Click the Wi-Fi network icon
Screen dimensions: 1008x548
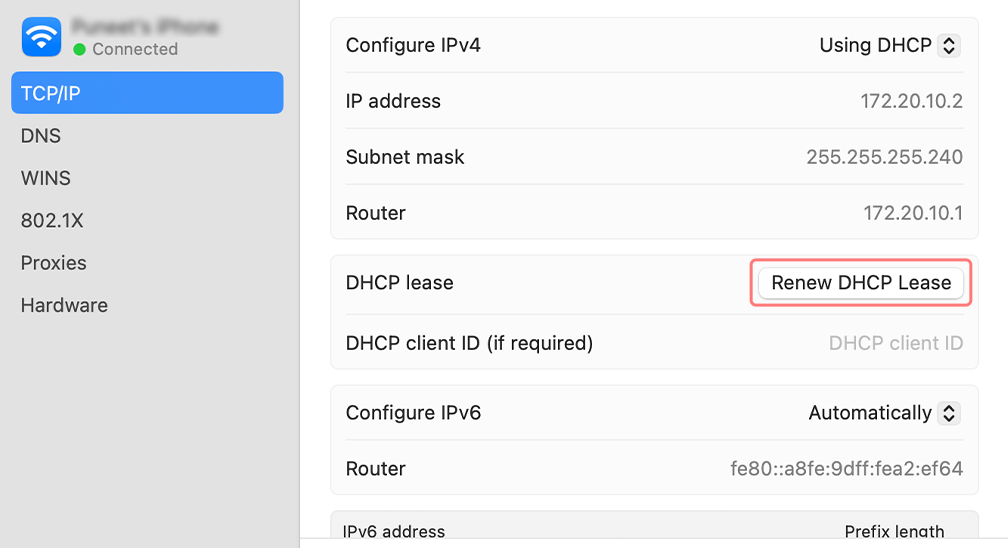click(x=42, y=37)
